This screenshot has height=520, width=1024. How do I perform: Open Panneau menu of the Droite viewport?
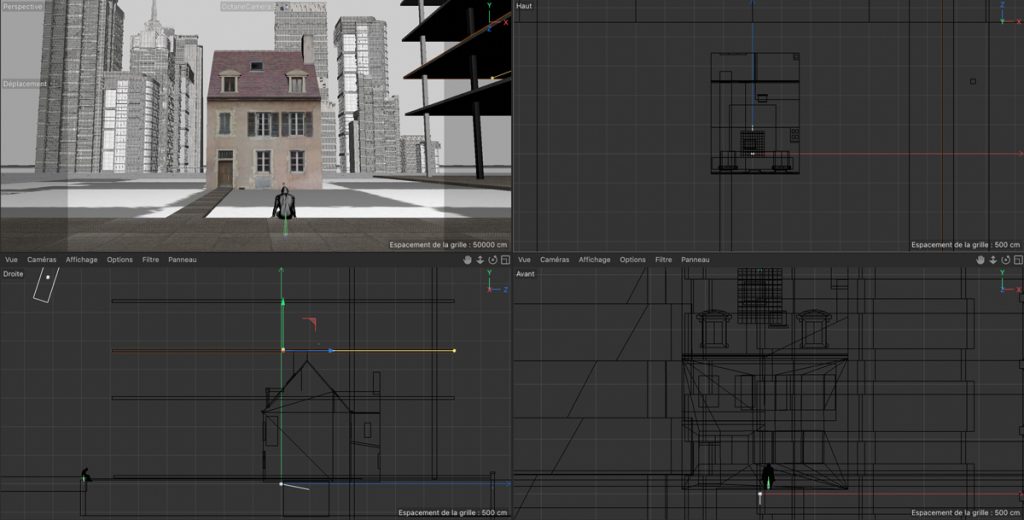tap(182, 260)
